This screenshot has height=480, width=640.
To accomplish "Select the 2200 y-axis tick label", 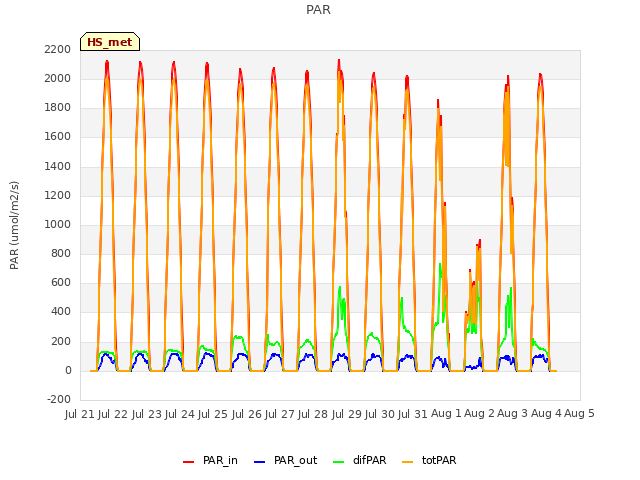I will 58,49.
